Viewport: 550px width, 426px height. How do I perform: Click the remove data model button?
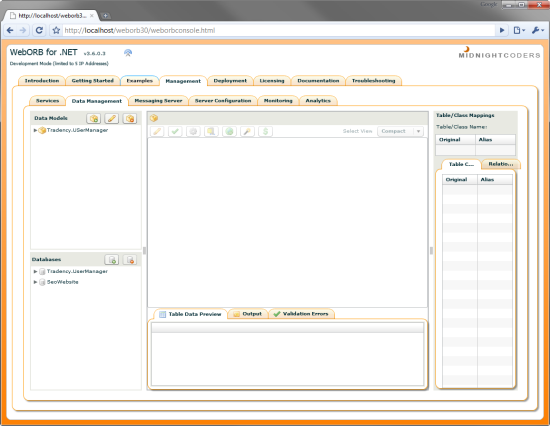(x=130, y=119)
